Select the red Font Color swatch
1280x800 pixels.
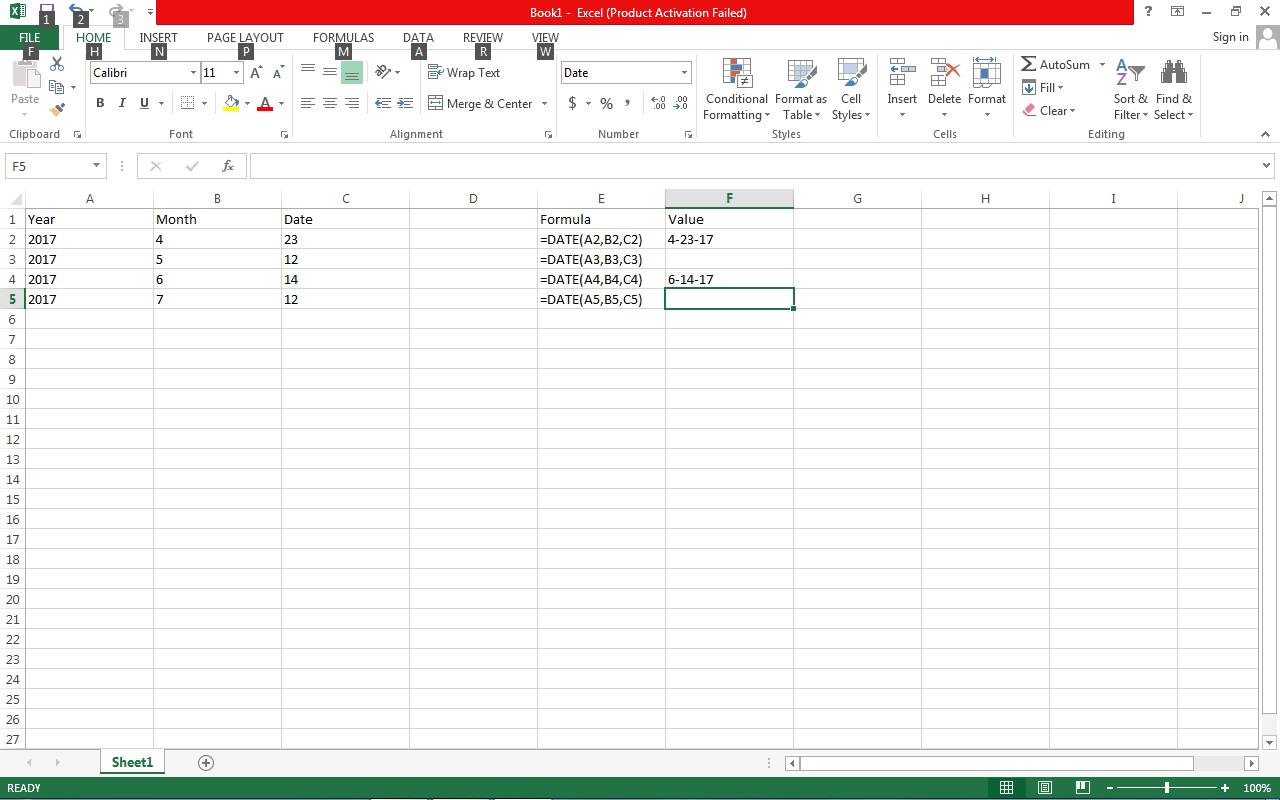tap(265, 110)
